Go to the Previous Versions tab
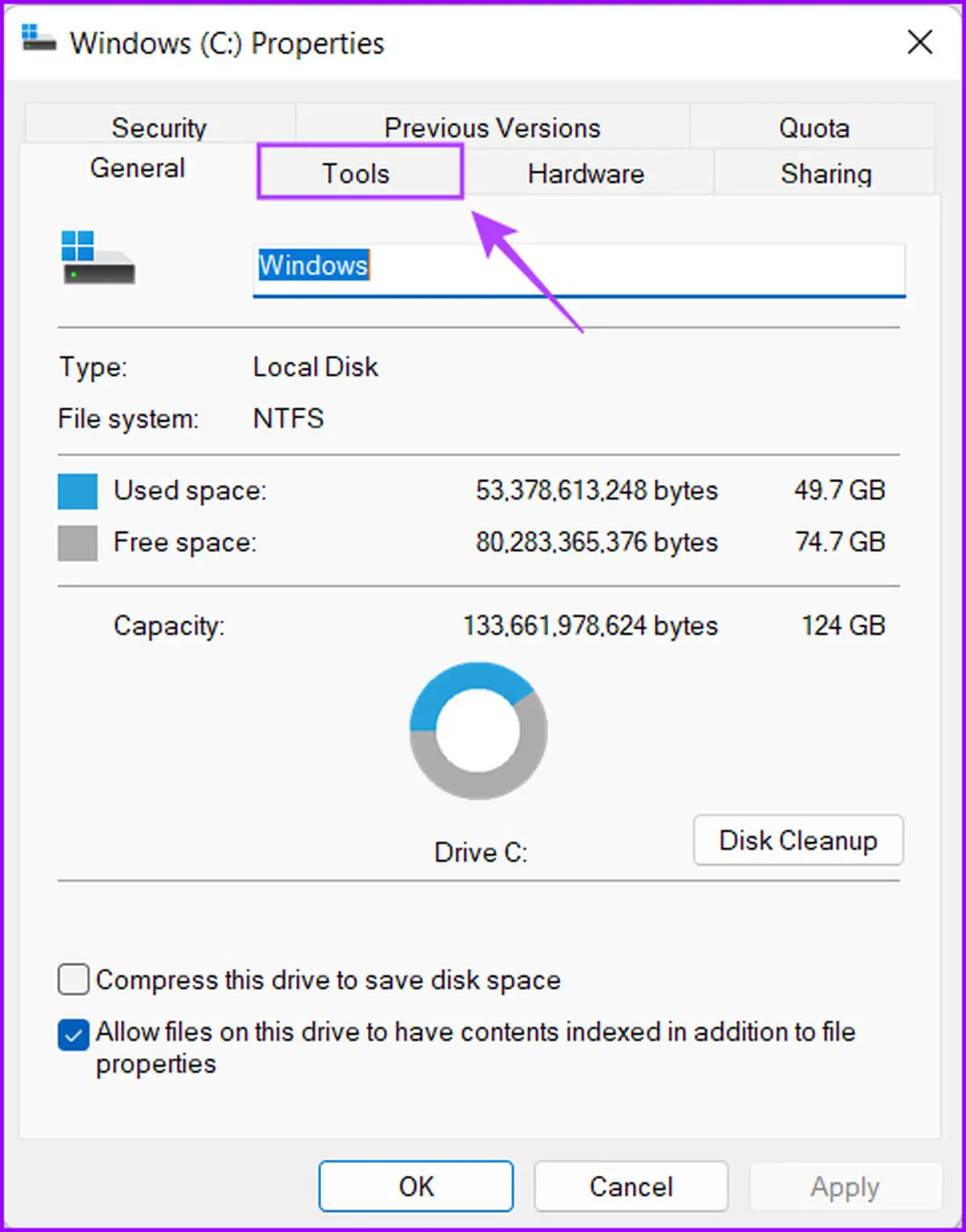This screenshot has width=966, height=1232. pos(493,126)
